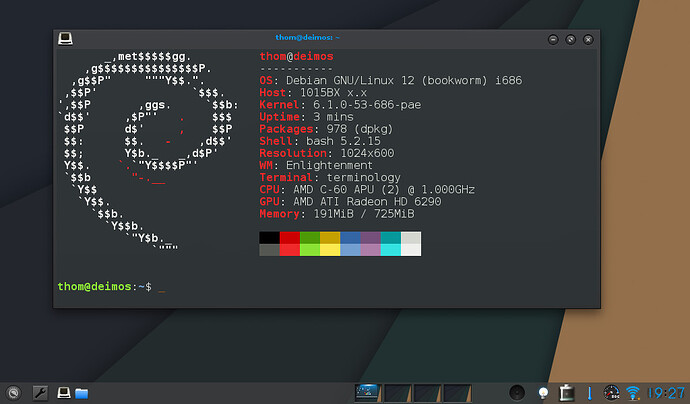Open the Wi-Fi network connection icon
Viewport: 690px width, 404px height.
coord(633,393)
